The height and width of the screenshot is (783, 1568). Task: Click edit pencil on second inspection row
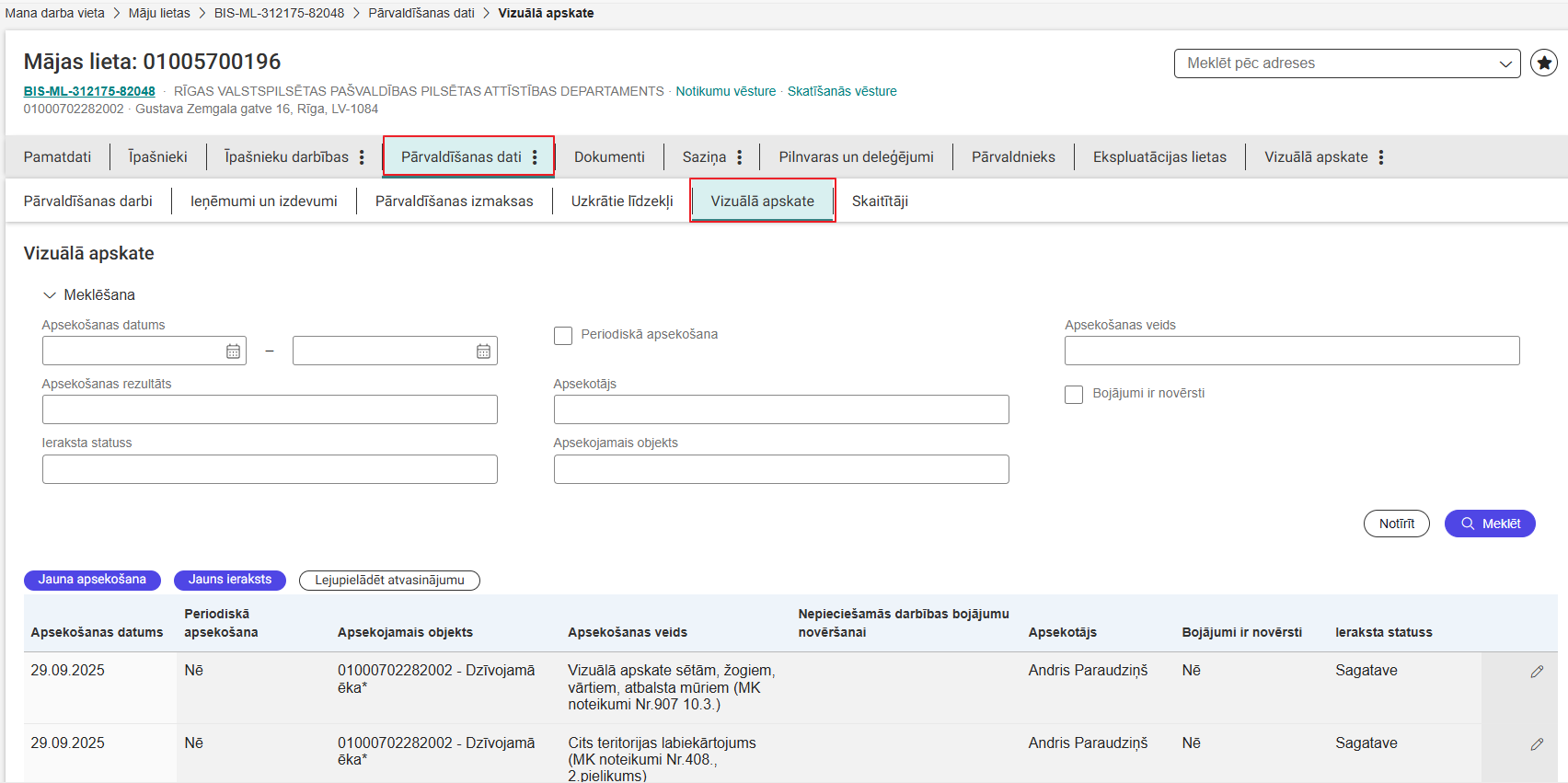[1536, 744]
